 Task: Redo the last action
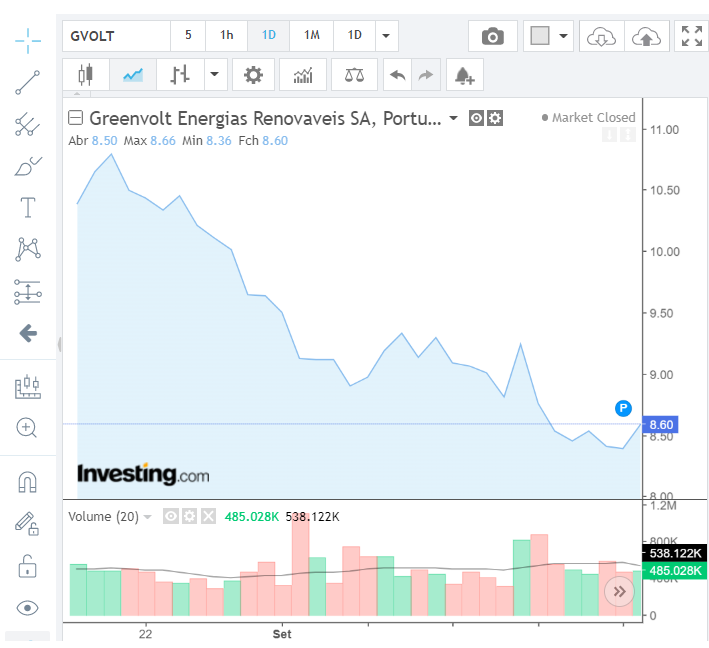tap(426, 75)
